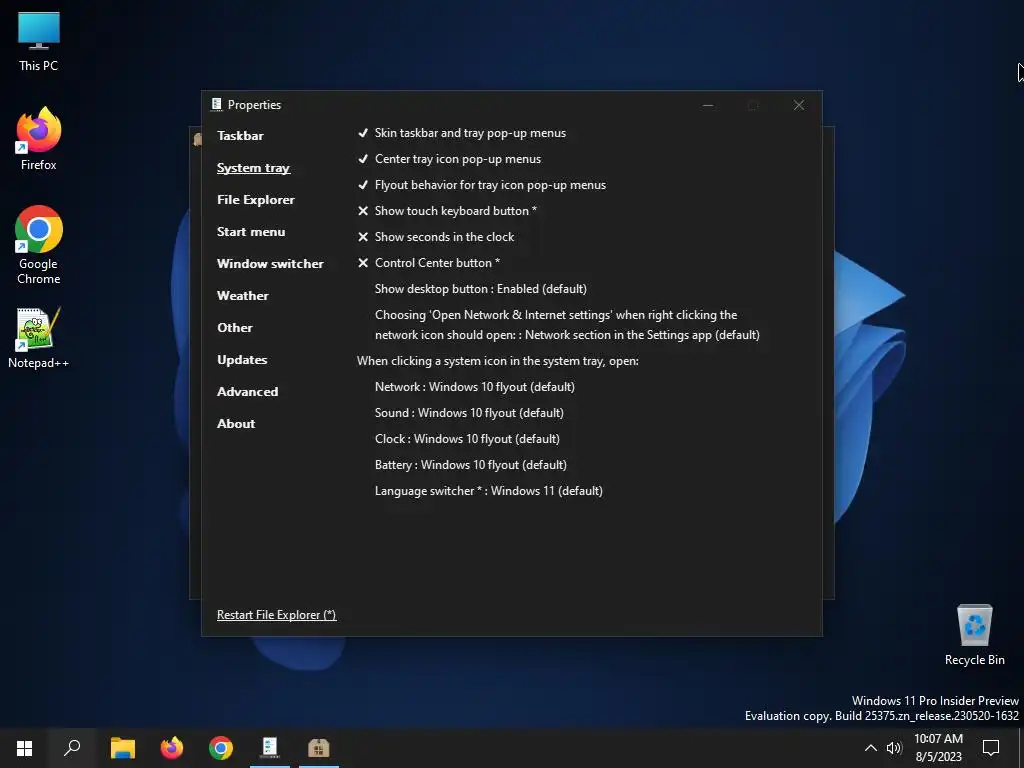
Task: Open the Taskbar settings section
Action: coord(240,136)
